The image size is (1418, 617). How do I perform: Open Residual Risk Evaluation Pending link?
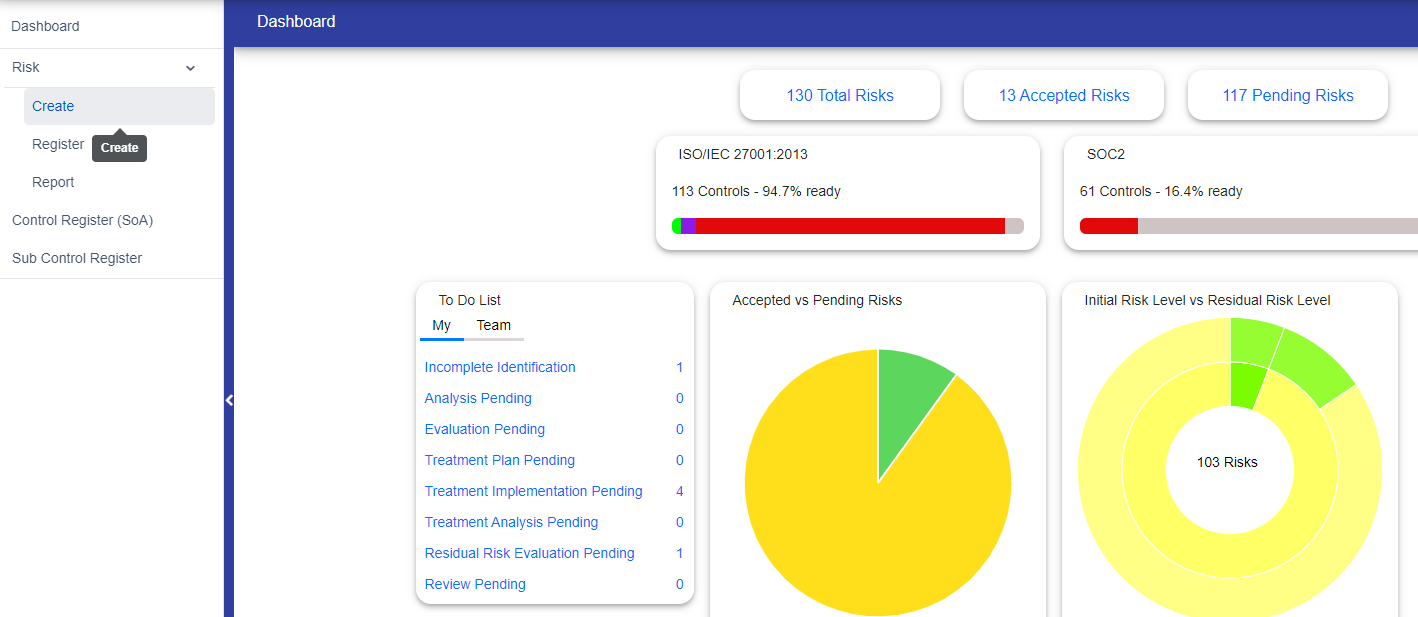tap(529, 553)
